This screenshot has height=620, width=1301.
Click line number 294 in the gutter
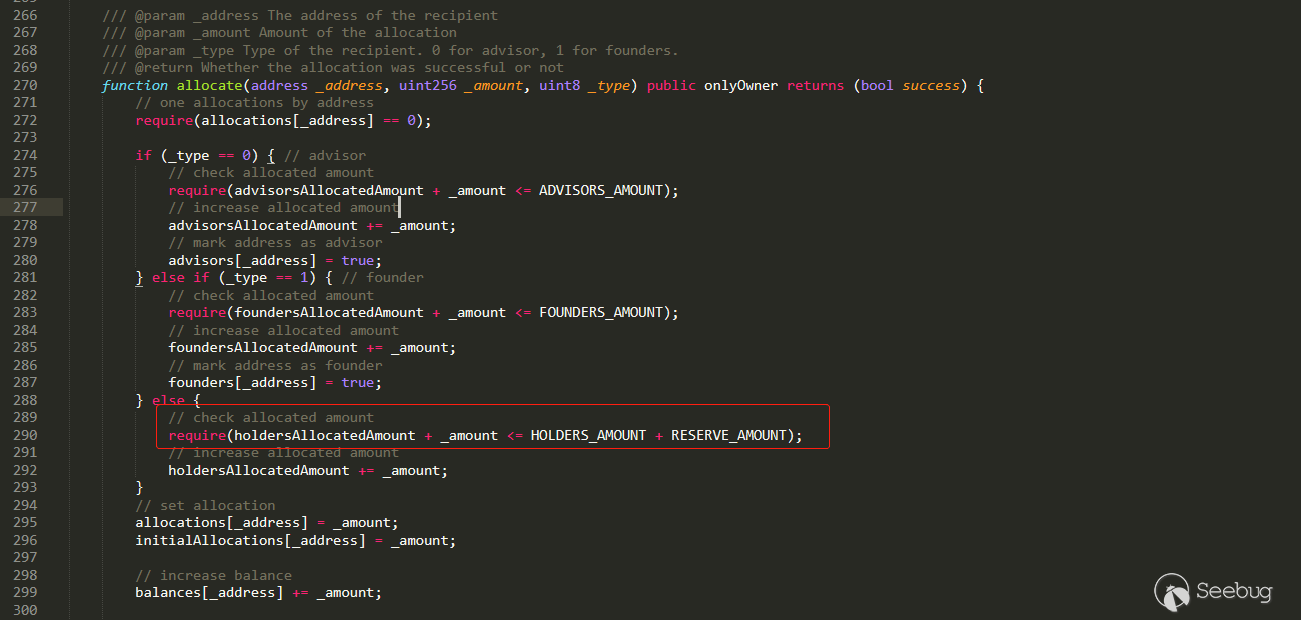tap(25, 506)
